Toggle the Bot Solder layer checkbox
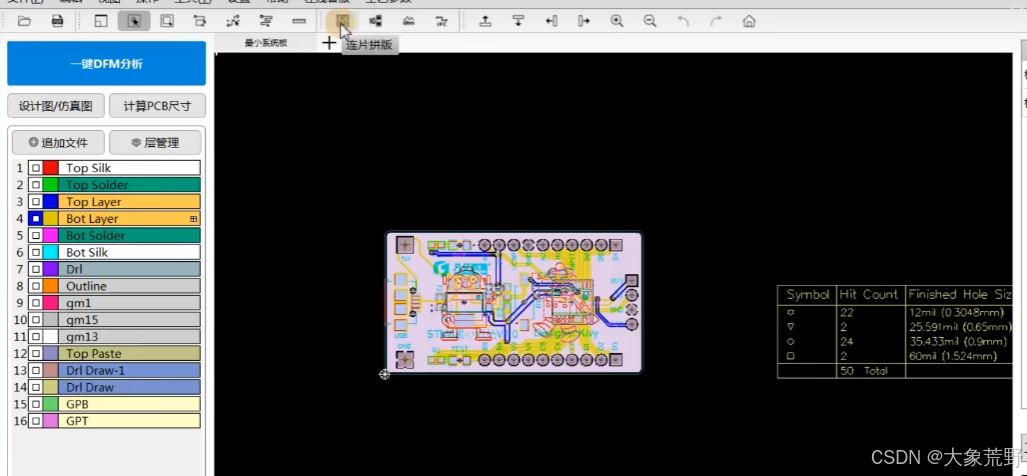This screenshot has height=476, width=1027. (x=35, y=236)
